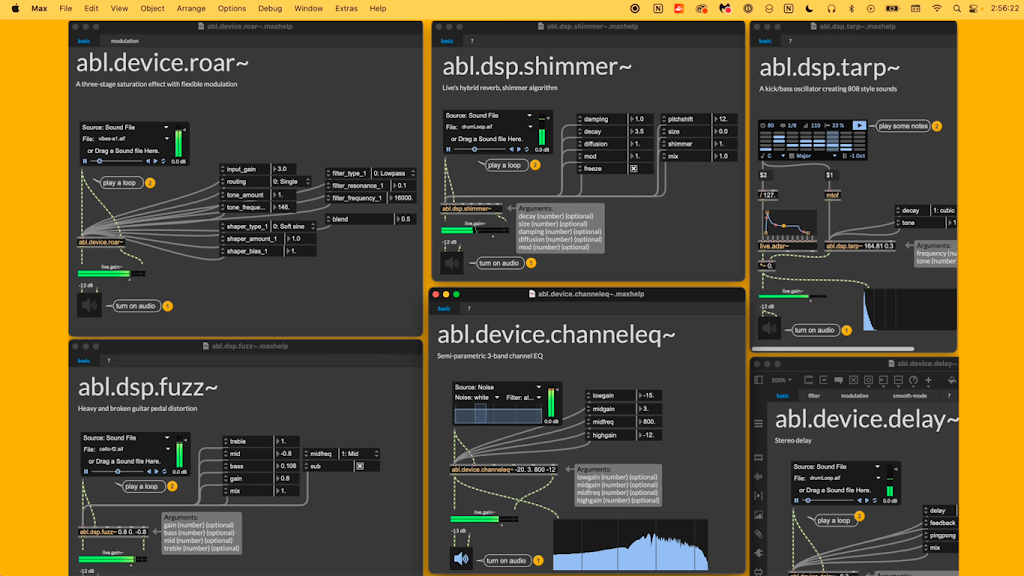Open the plug-in icon in delay sidebar
Image resolution: width=1024 pixels, height=576 pixels.
point(758,552)
